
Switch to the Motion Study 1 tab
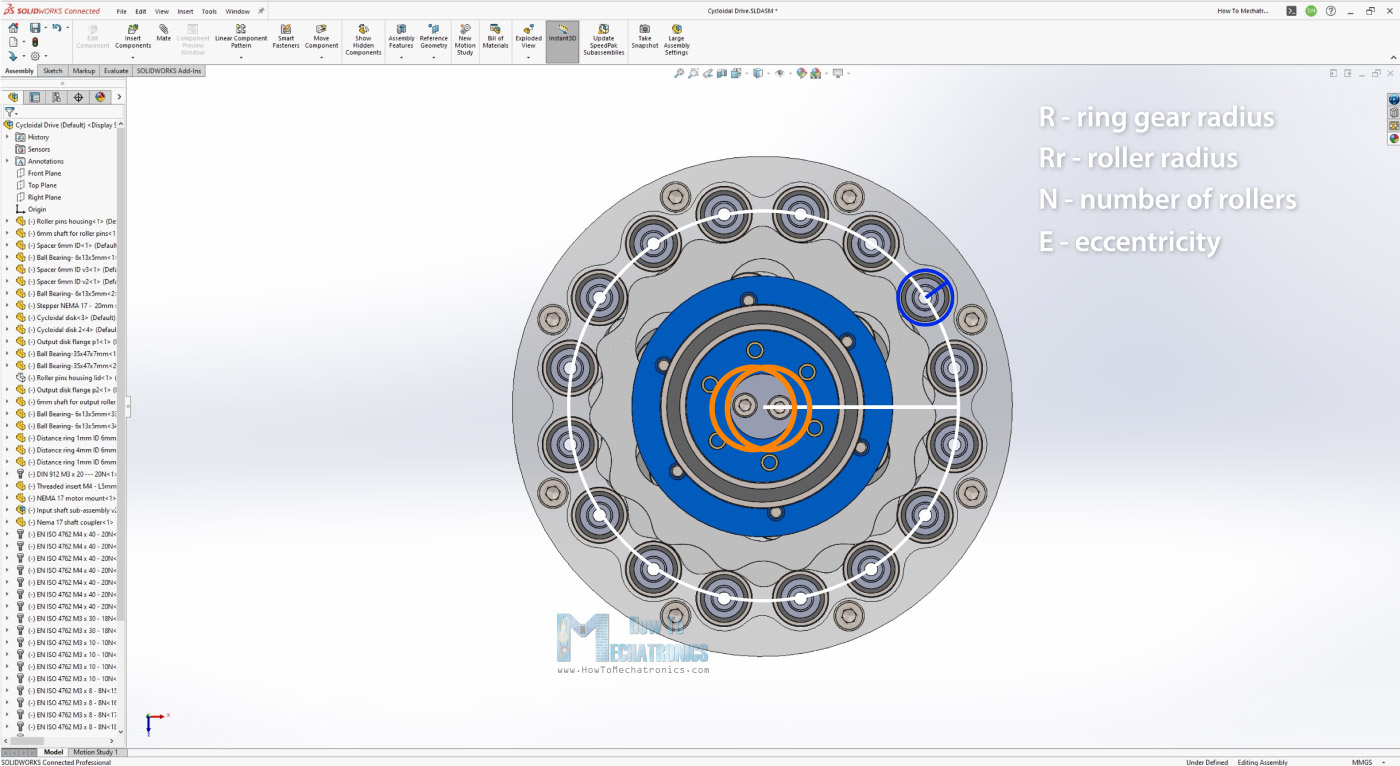coord(95,752)
